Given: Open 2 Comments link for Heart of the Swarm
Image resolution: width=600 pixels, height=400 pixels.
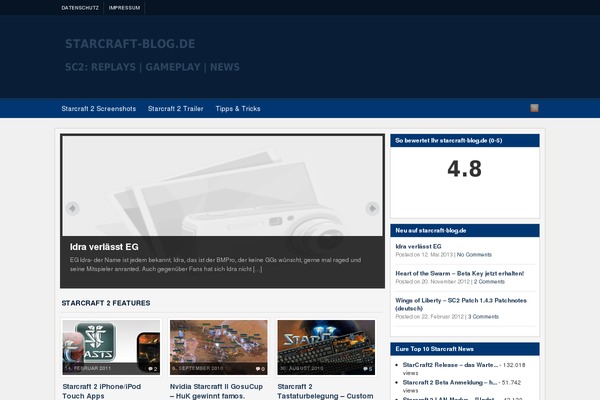Looking at the screenshot, I should coord(489,282).
